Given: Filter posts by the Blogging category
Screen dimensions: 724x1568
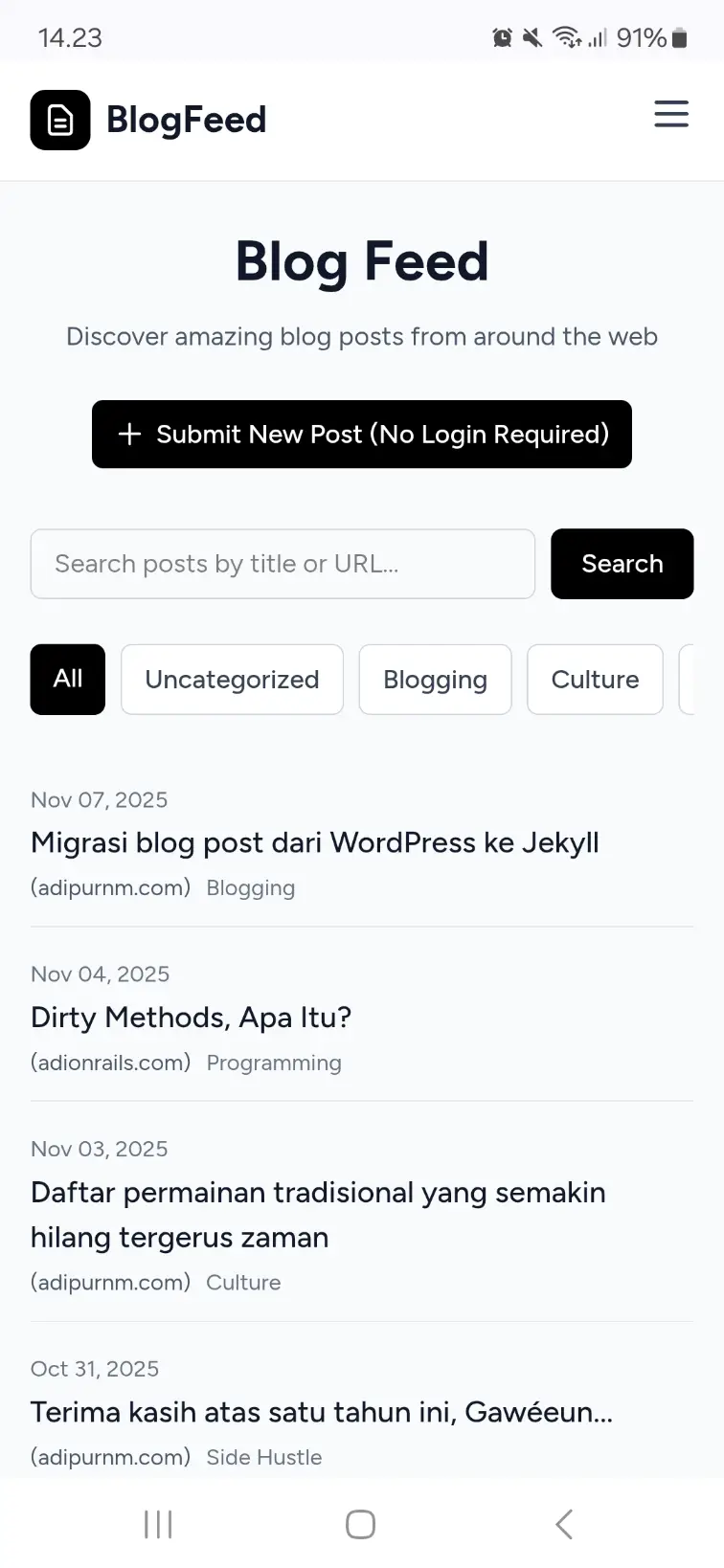Looking at the screenshot, I should 435,680.
